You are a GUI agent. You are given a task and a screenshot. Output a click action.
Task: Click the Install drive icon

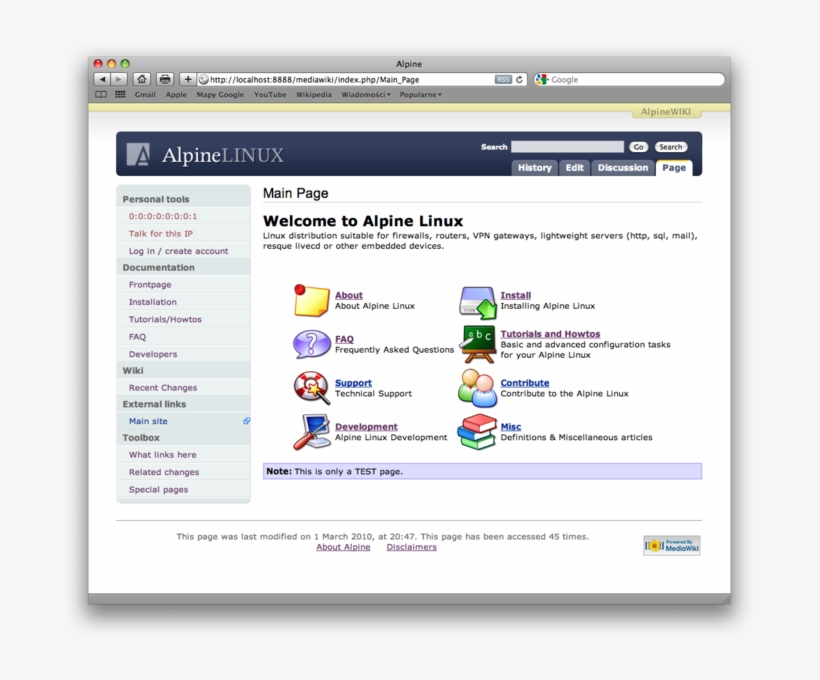click(x=477, y=302)
